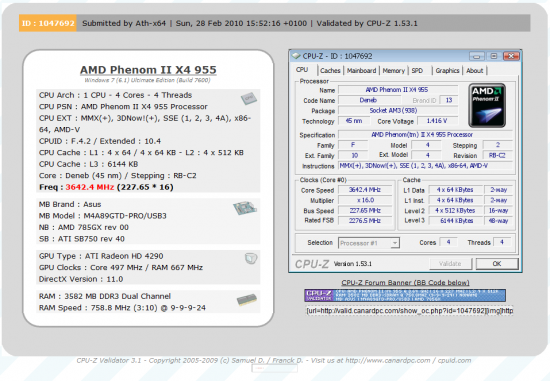Open the AMD Phenom II X4 955 heading link
The image size is (550, 381).
tap(148, 69)
